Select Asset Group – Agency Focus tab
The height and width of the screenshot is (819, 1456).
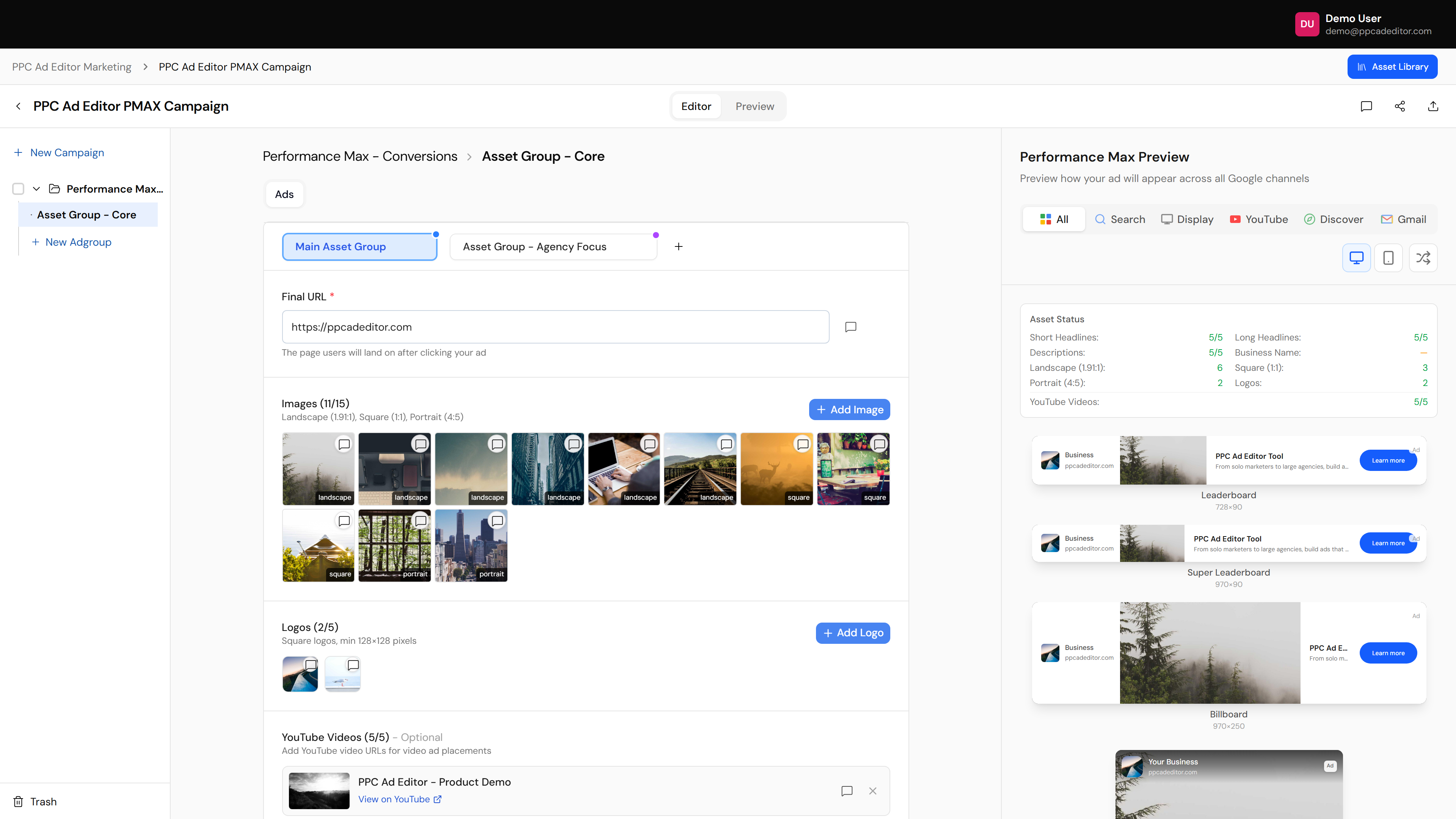[x=553, y=246]
